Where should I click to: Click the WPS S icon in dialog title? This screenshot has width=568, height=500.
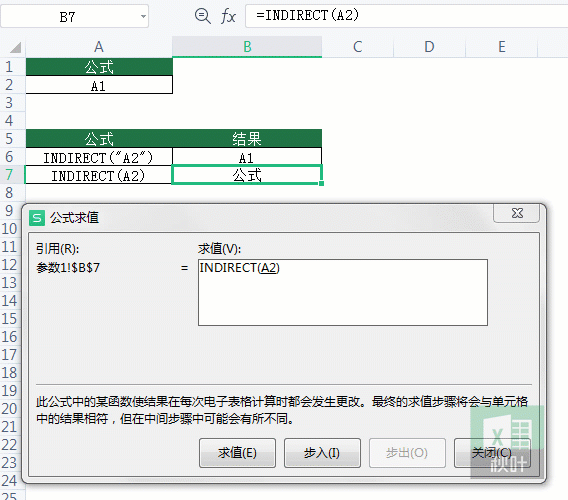[x=37, y=218]
